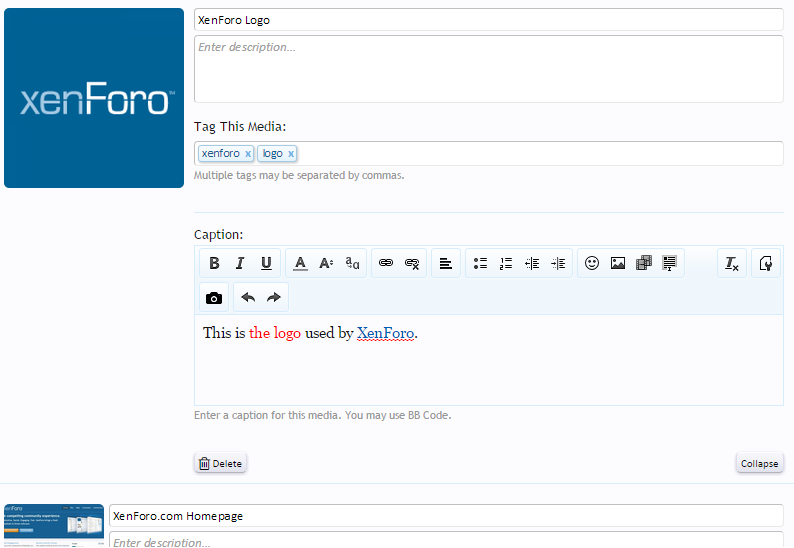Viewport: 794px width, 548px height.
Task: Click the insert link icon
Action: [386, 264]
